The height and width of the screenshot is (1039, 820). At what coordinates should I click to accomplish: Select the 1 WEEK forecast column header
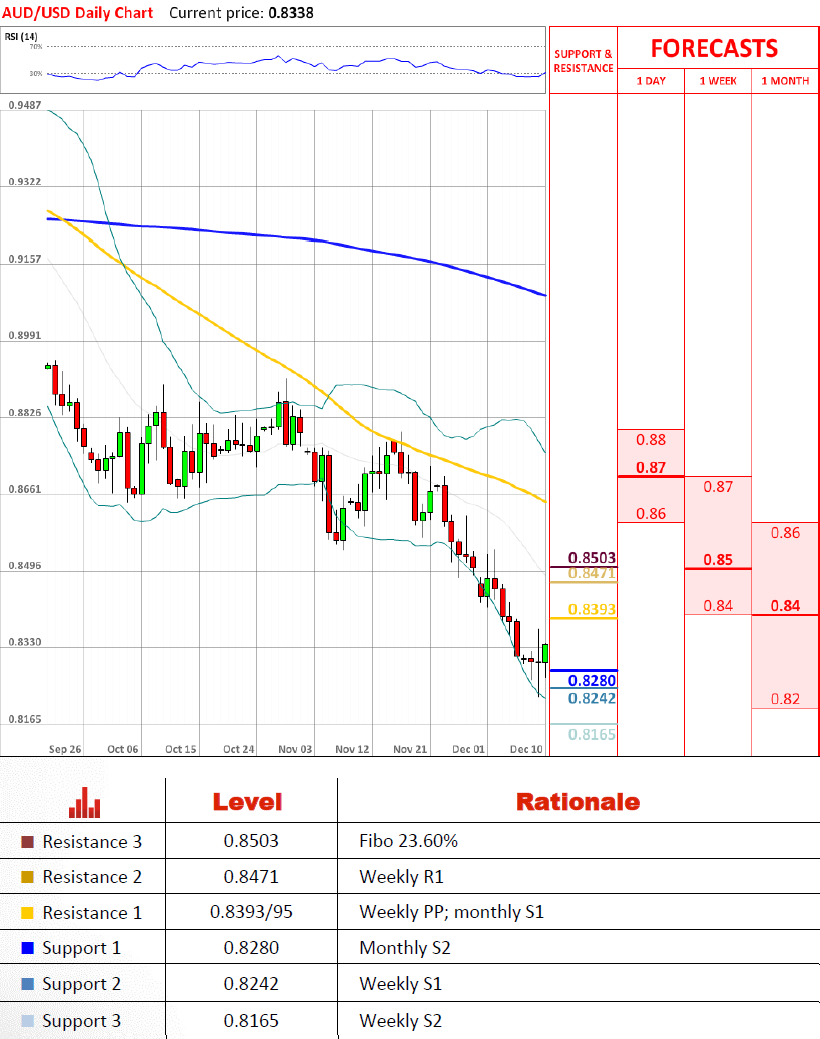[718, 81]
